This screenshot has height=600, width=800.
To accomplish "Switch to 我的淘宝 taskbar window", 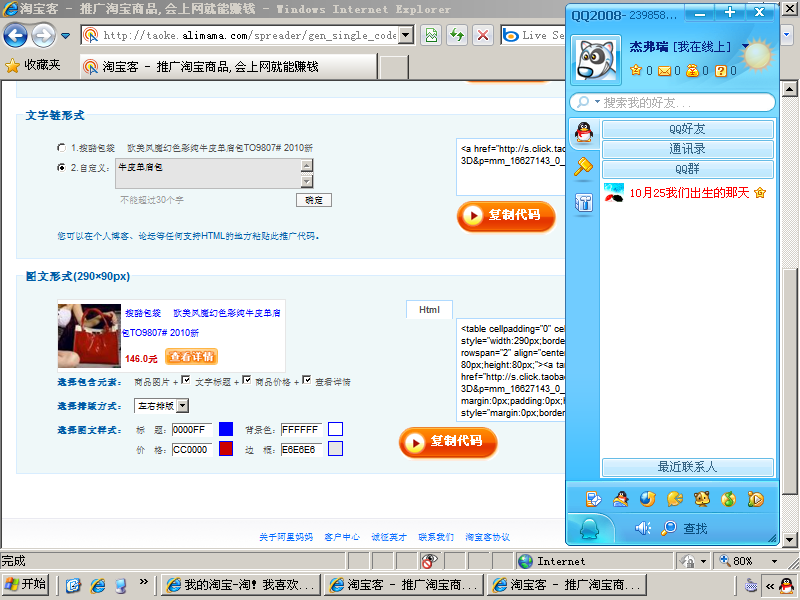I will [x=241, y=585].
